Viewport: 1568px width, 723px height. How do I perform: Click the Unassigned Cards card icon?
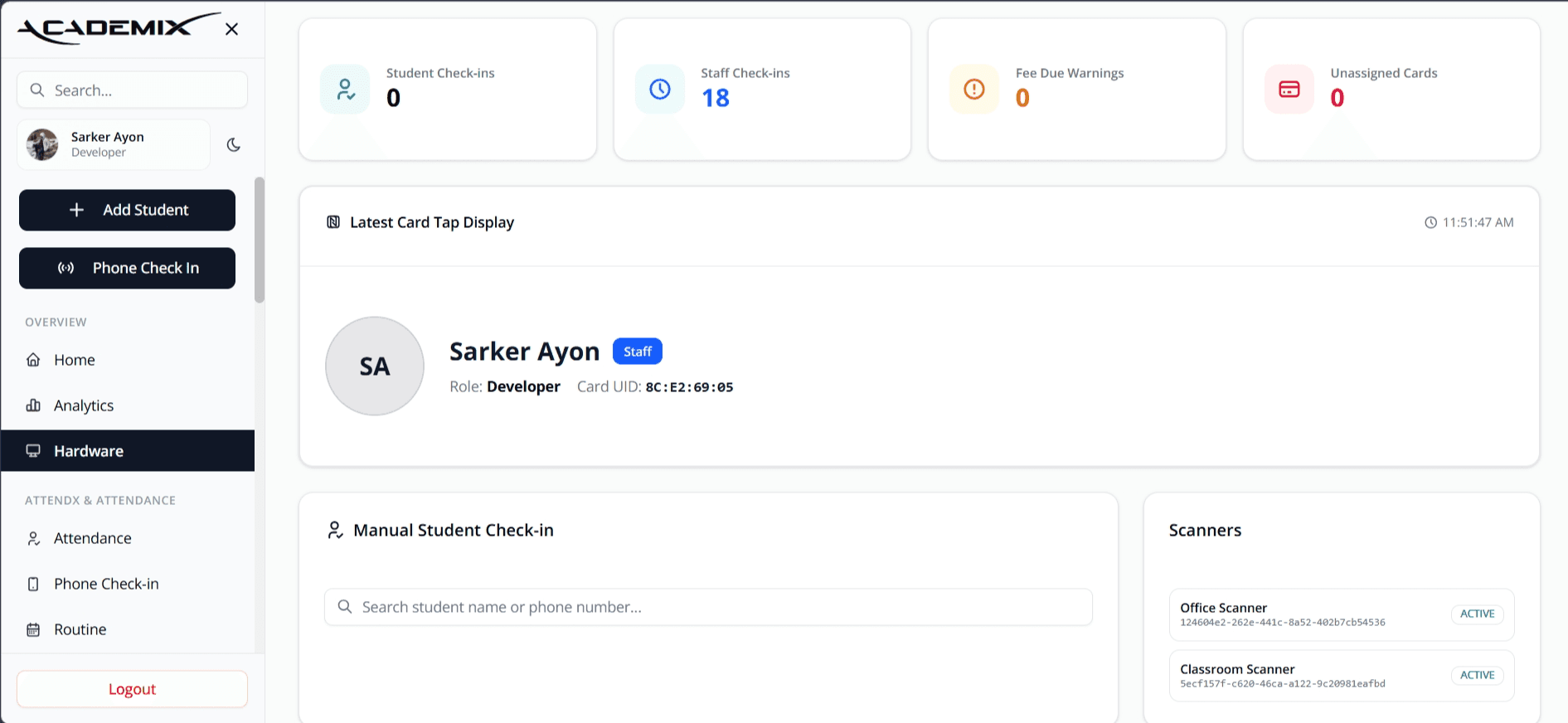coord(1289,89)
